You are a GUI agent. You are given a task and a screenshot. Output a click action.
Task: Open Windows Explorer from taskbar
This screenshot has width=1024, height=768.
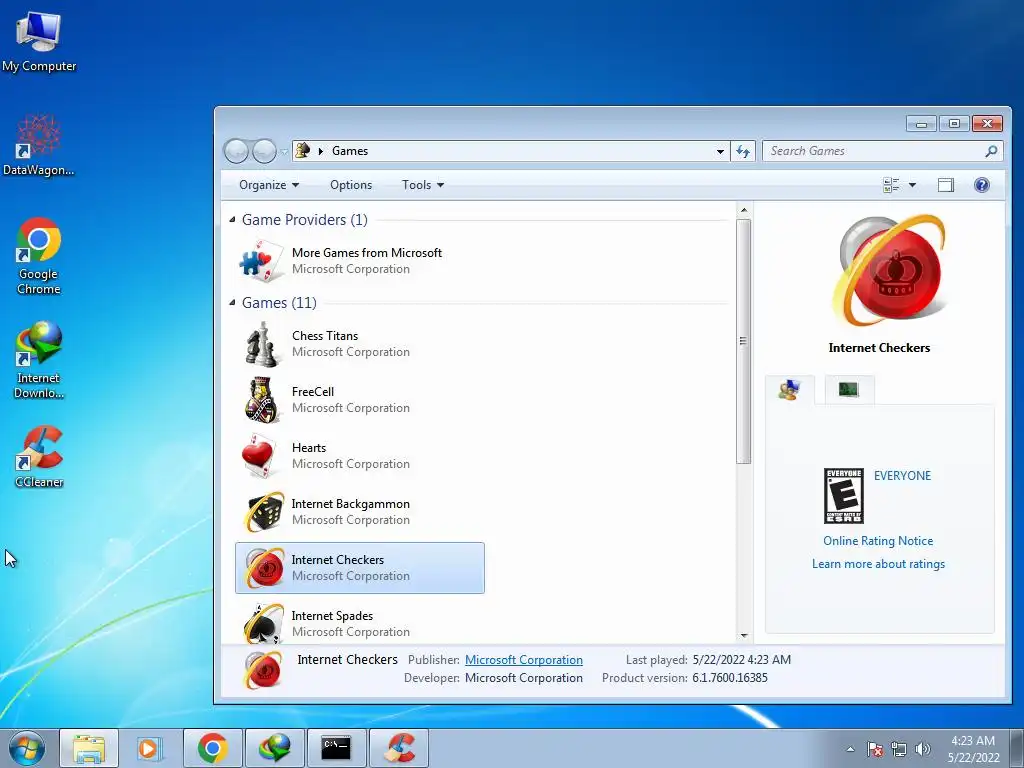[x=89, y=748]
